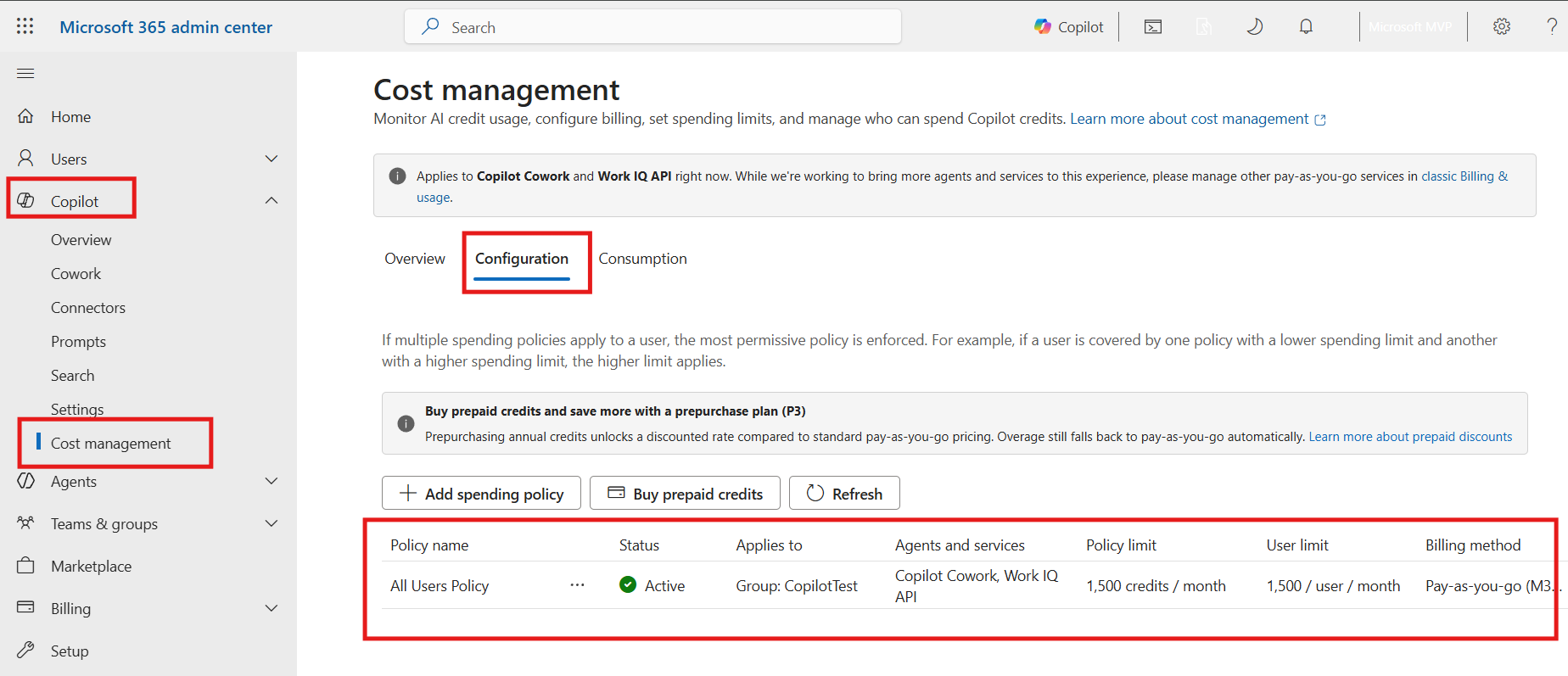Toggle dark mode moon icon
1568x676 pixels.
(x=1255, y=26)
